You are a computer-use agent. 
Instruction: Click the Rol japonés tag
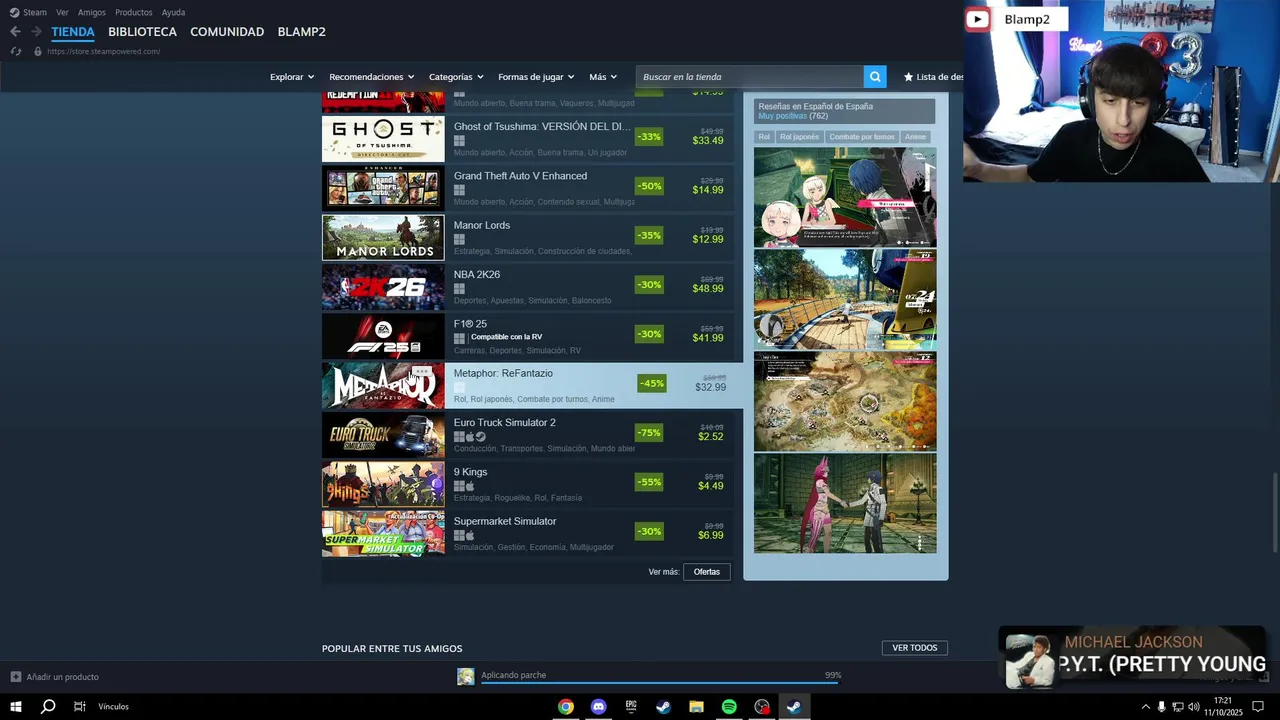coord(799,137)
